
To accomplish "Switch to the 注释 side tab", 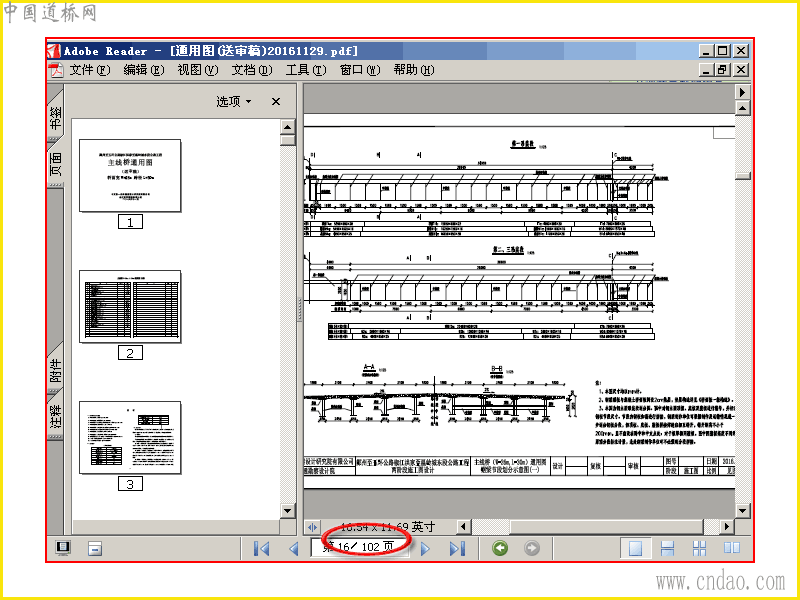I will [55, 416].
